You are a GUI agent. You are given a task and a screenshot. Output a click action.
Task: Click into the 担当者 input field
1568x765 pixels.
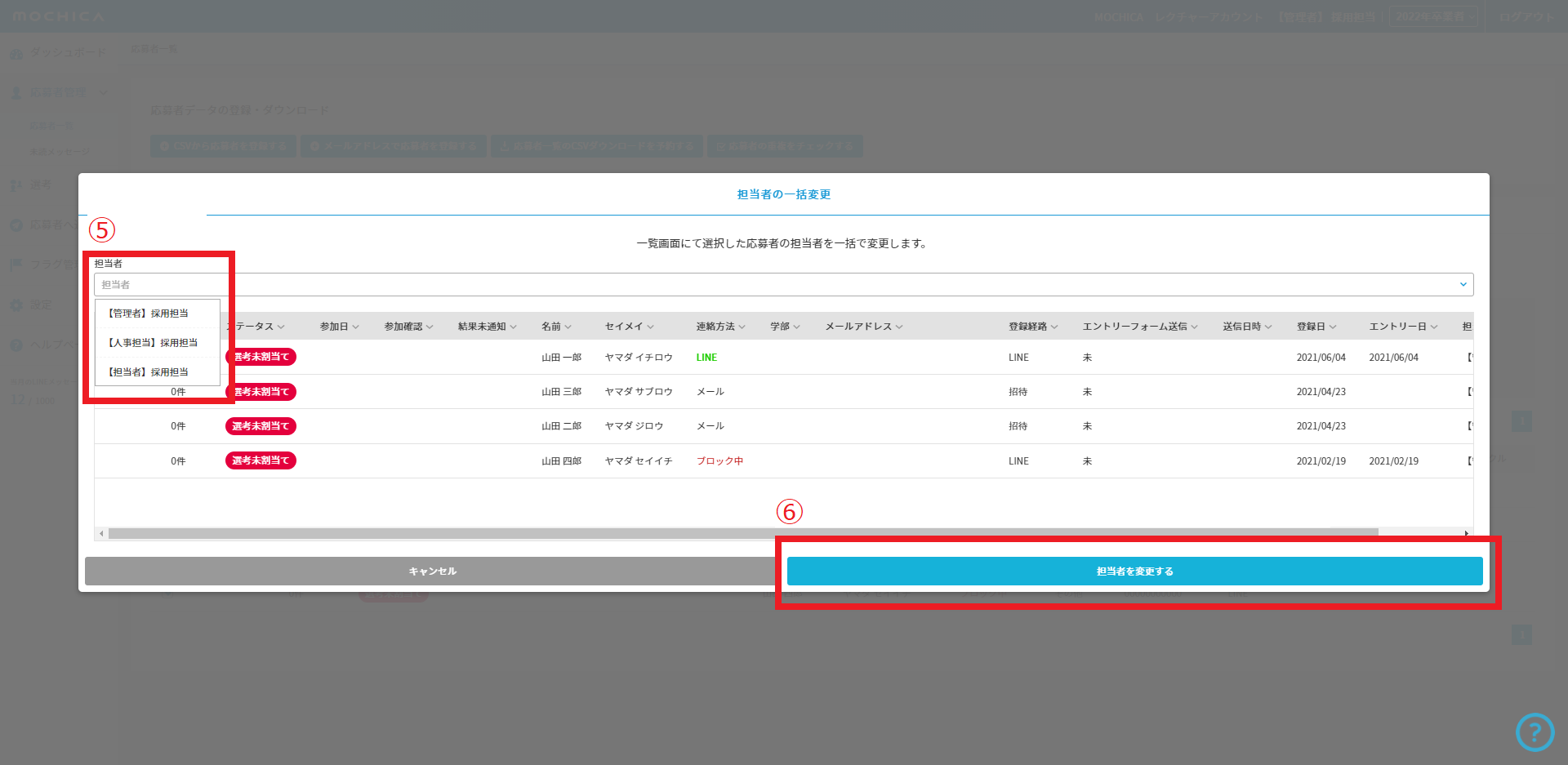pos(735,284)
